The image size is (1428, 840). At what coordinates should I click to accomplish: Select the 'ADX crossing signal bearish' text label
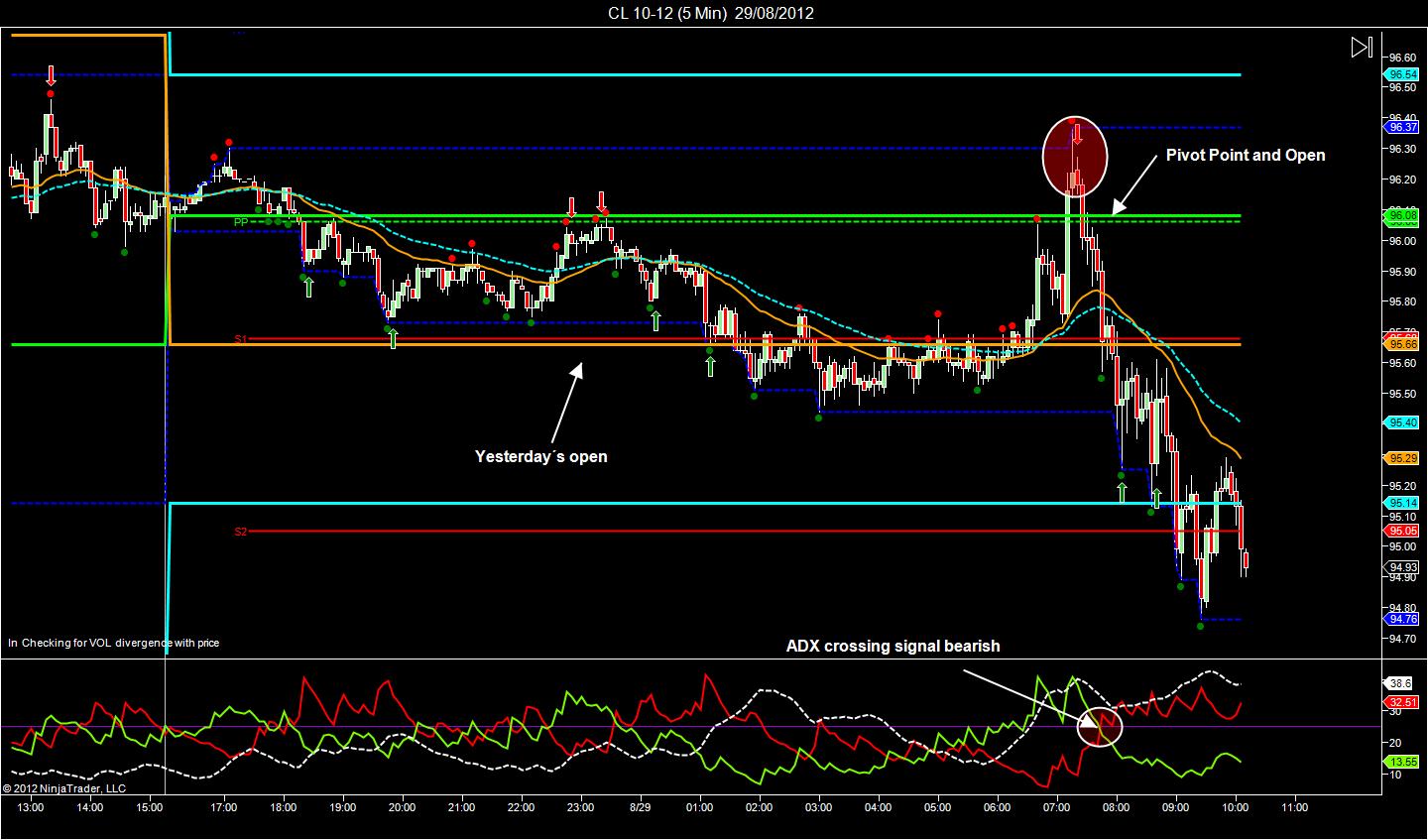(x=892, y=646)
